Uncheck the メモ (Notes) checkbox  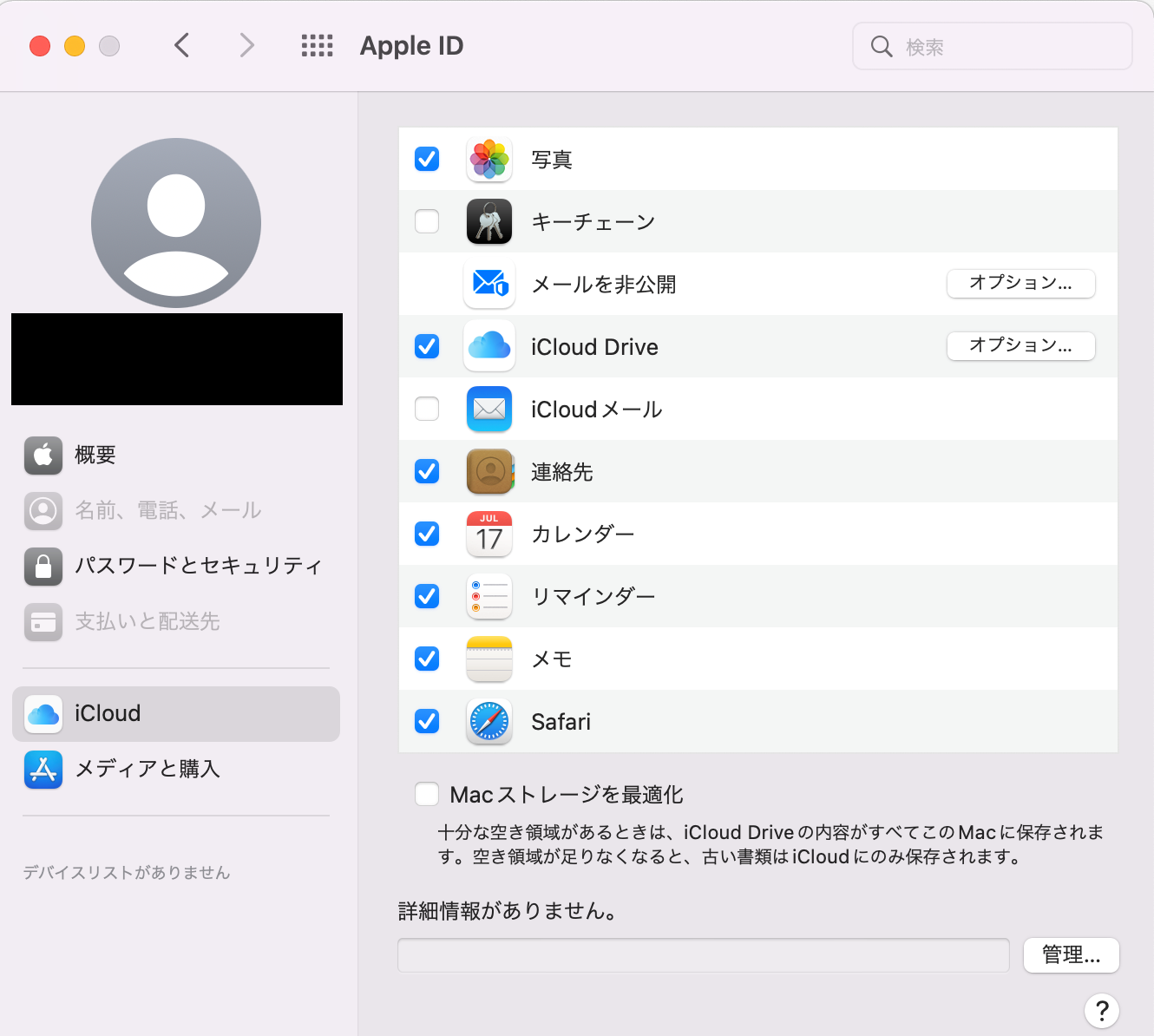427,659
